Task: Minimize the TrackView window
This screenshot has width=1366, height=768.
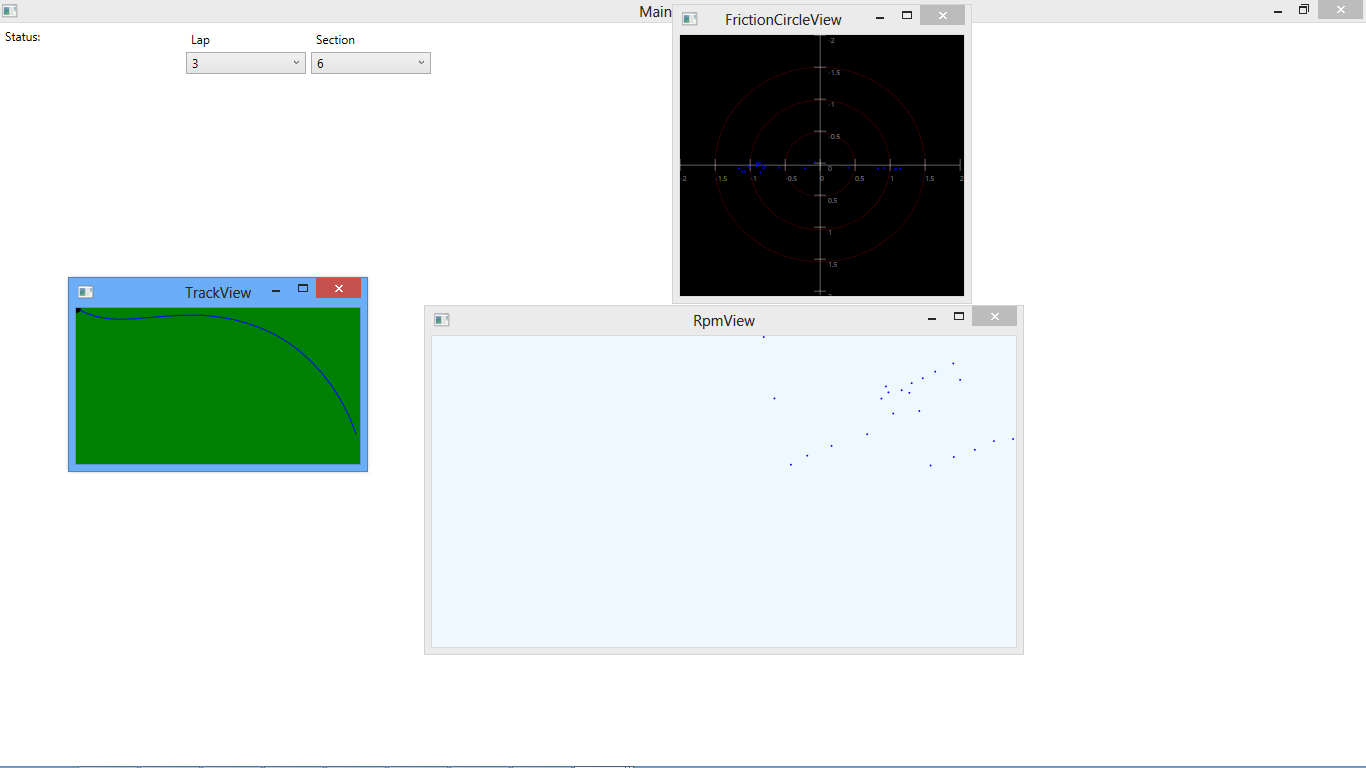Action: 276,290
